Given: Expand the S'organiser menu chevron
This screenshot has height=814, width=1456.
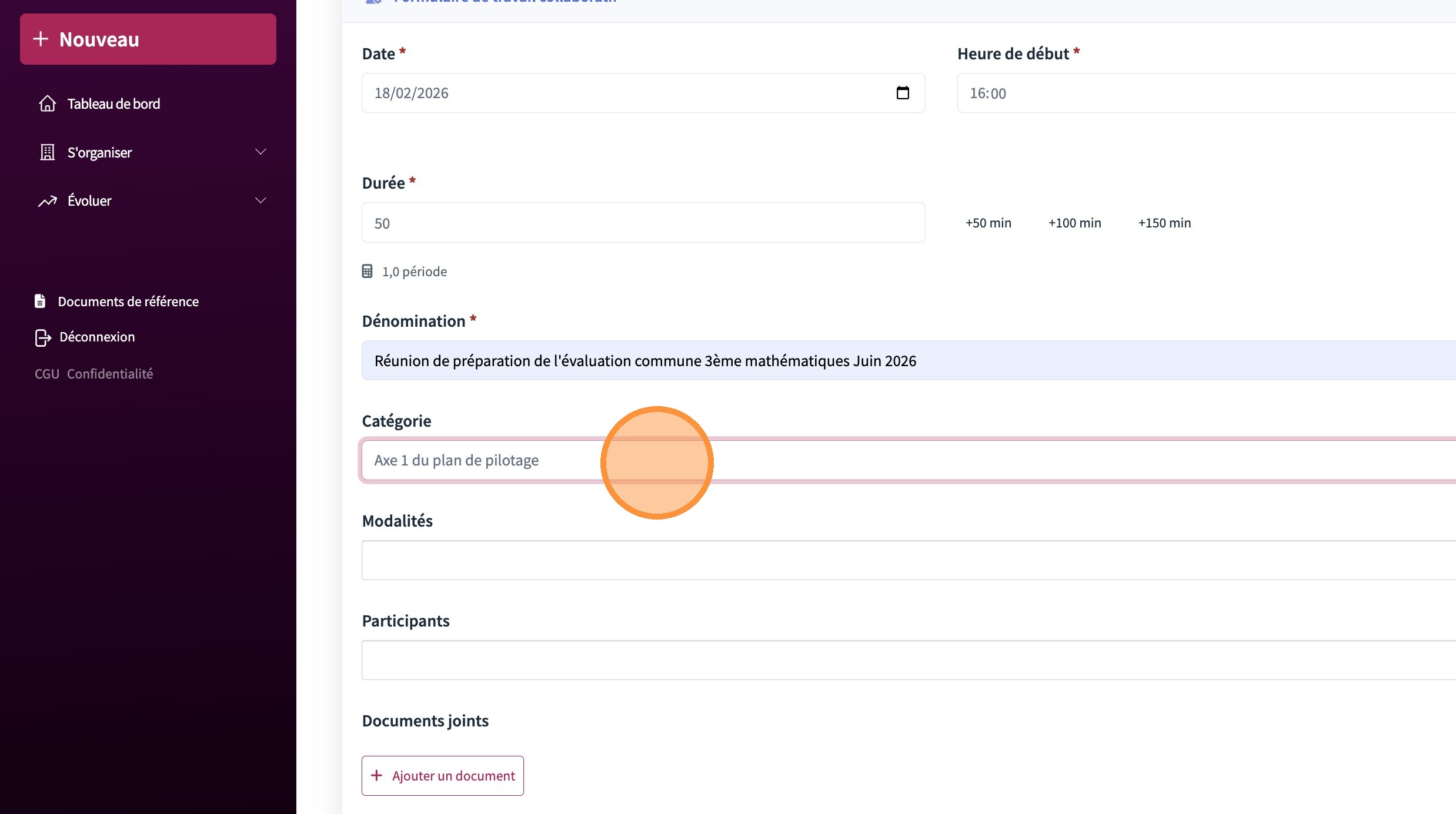Looking at the screenshot, I should point(261,152).
